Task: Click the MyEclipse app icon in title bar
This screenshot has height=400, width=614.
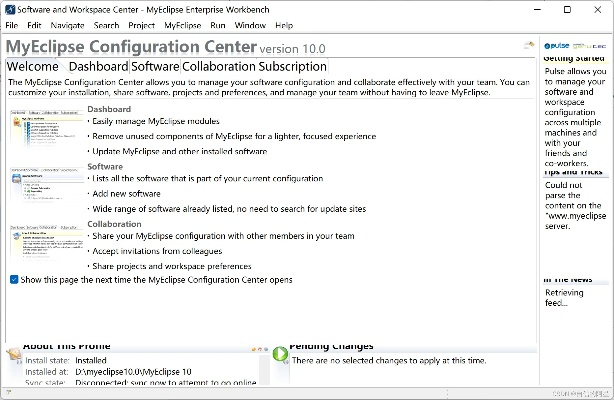Action: [x=9, y=8]
